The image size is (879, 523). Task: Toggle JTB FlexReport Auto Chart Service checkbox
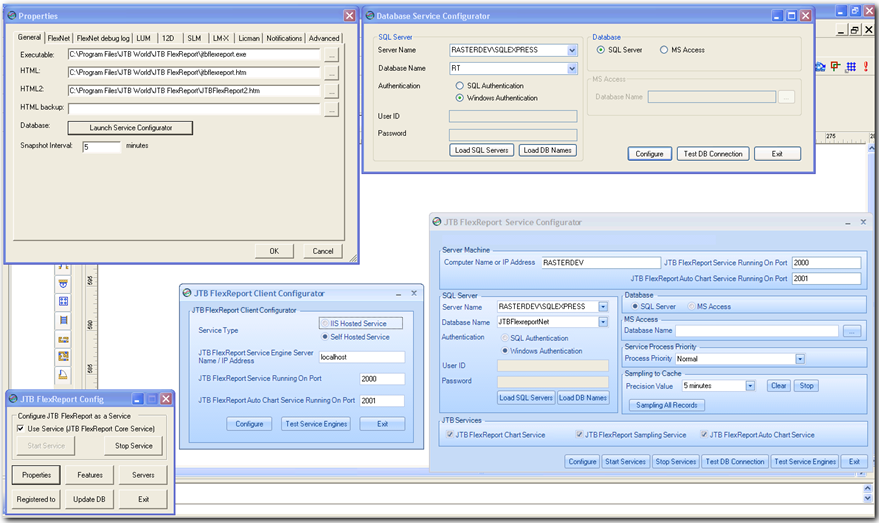(x=704, y=434)
